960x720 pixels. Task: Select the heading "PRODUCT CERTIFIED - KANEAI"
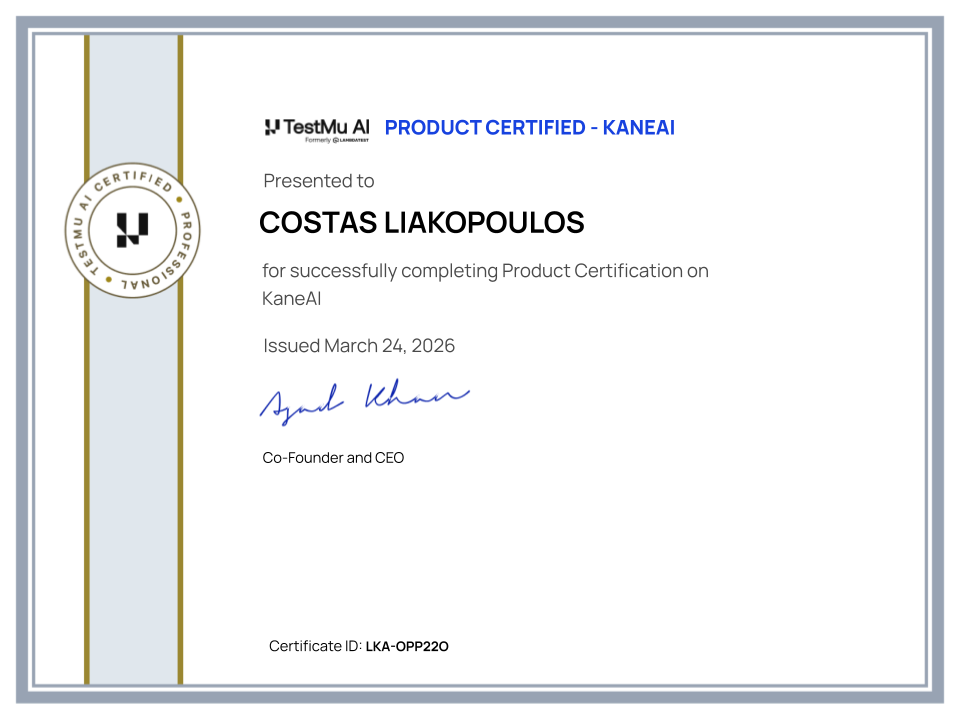click(x=530, y=127)
